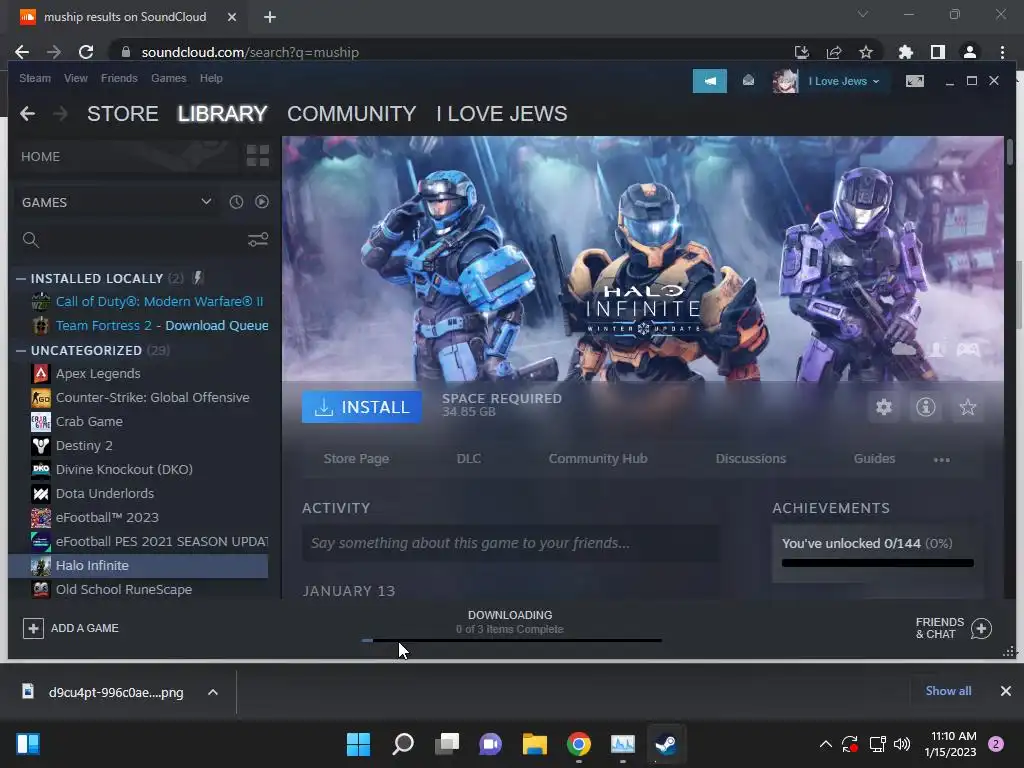Show hidden system tray icons chevron
1024x768 pixels.
click(x=825, y=744)
